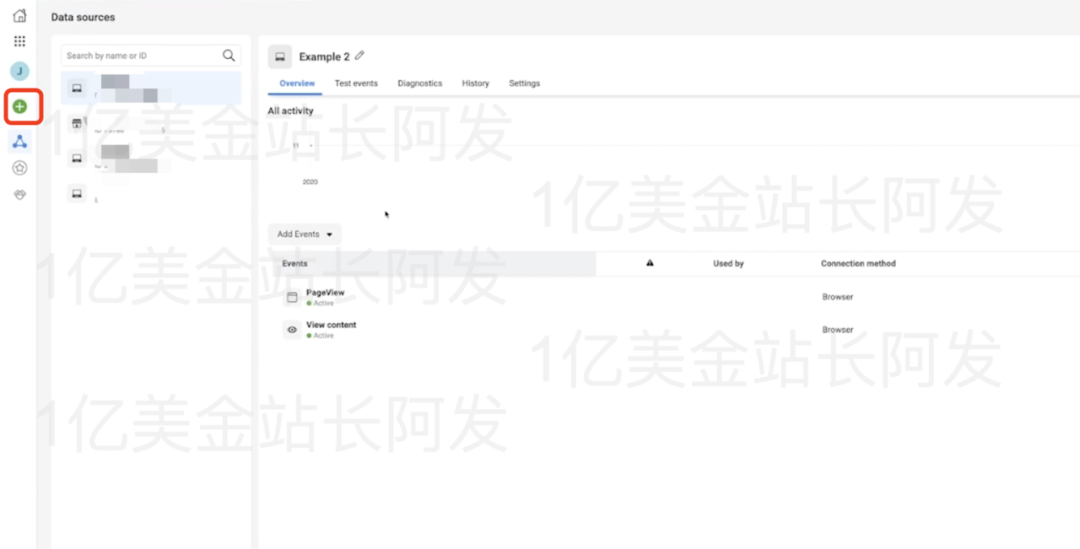Open the Add Events dropdown
The height and width of the screenshot is (549, 1080).
(304, 234)
